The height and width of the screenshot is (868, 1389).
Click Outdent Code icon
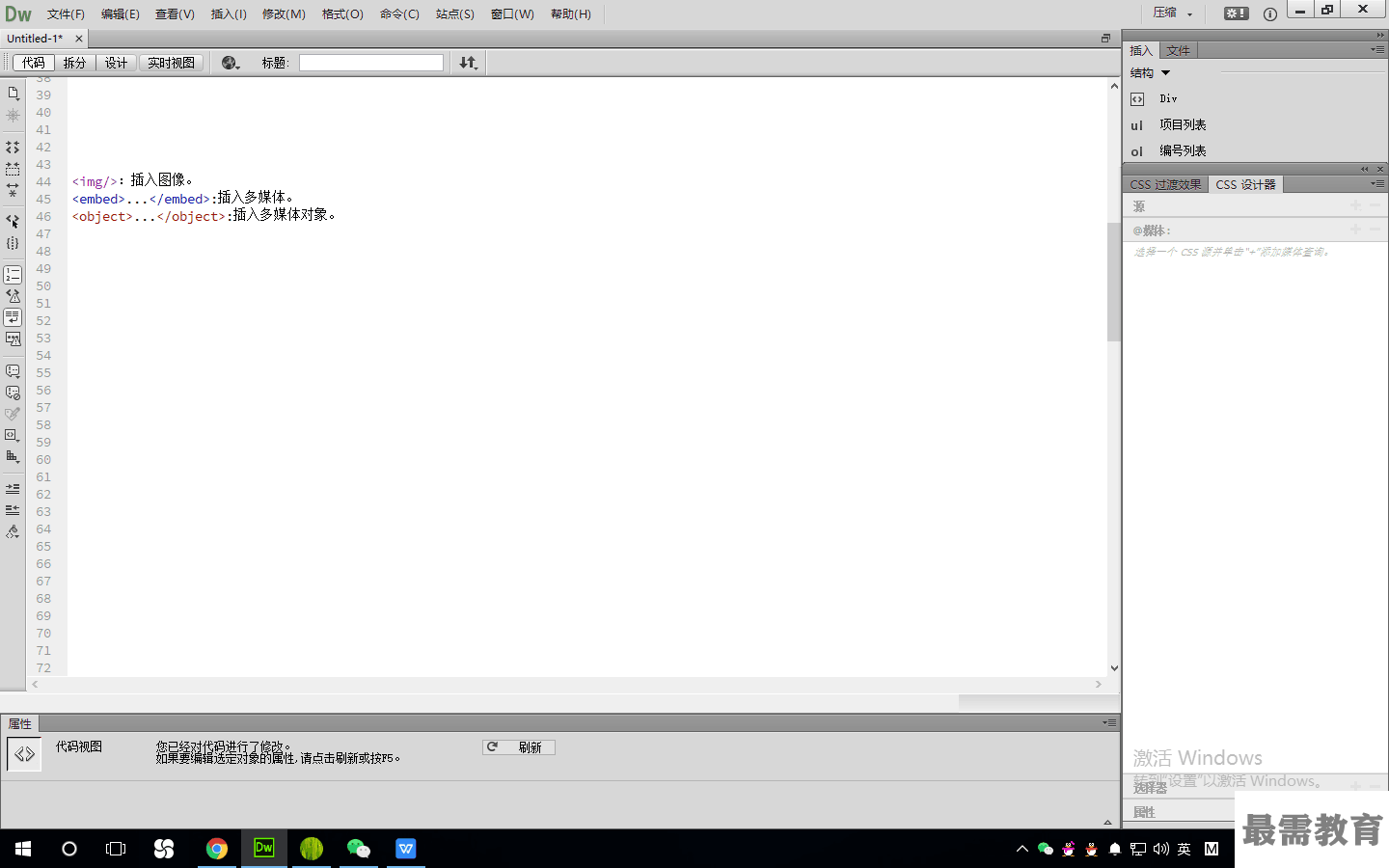pyautogui.click(x=13, y=510)
